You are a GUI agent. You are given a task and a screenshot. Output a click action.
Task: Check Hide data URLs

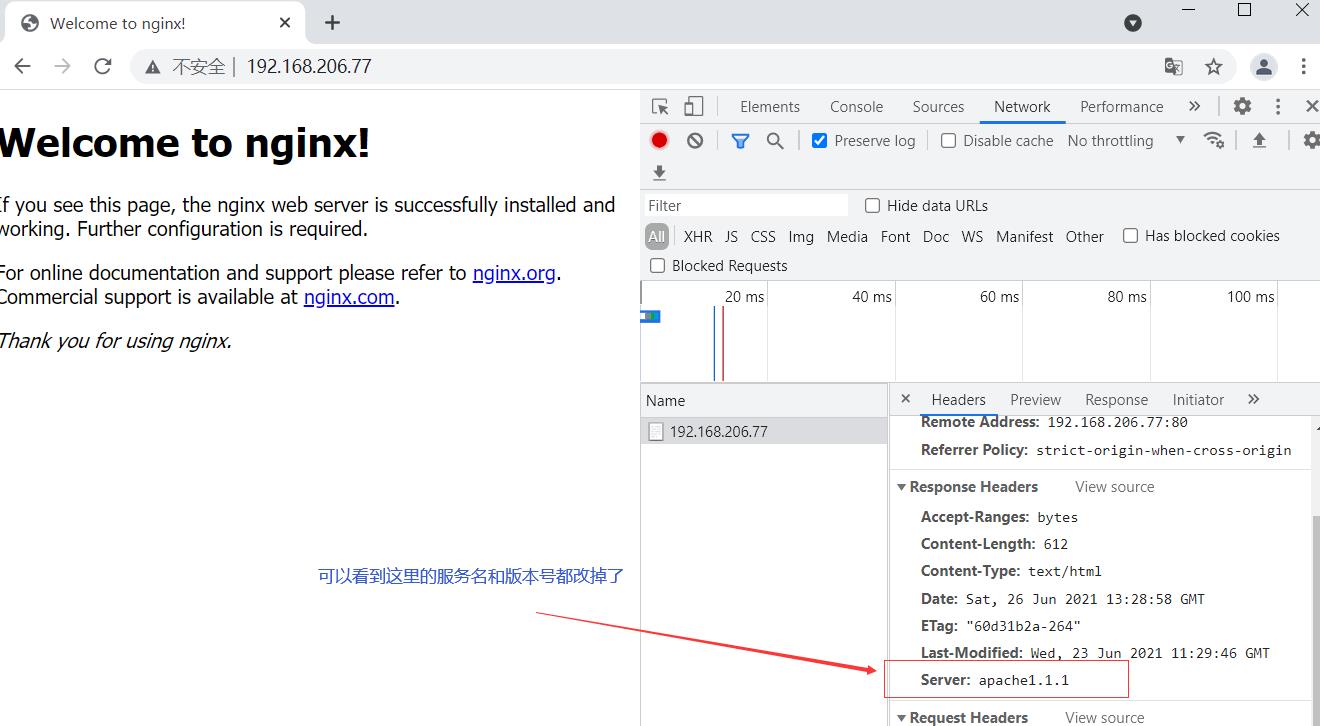coord(872,205)
